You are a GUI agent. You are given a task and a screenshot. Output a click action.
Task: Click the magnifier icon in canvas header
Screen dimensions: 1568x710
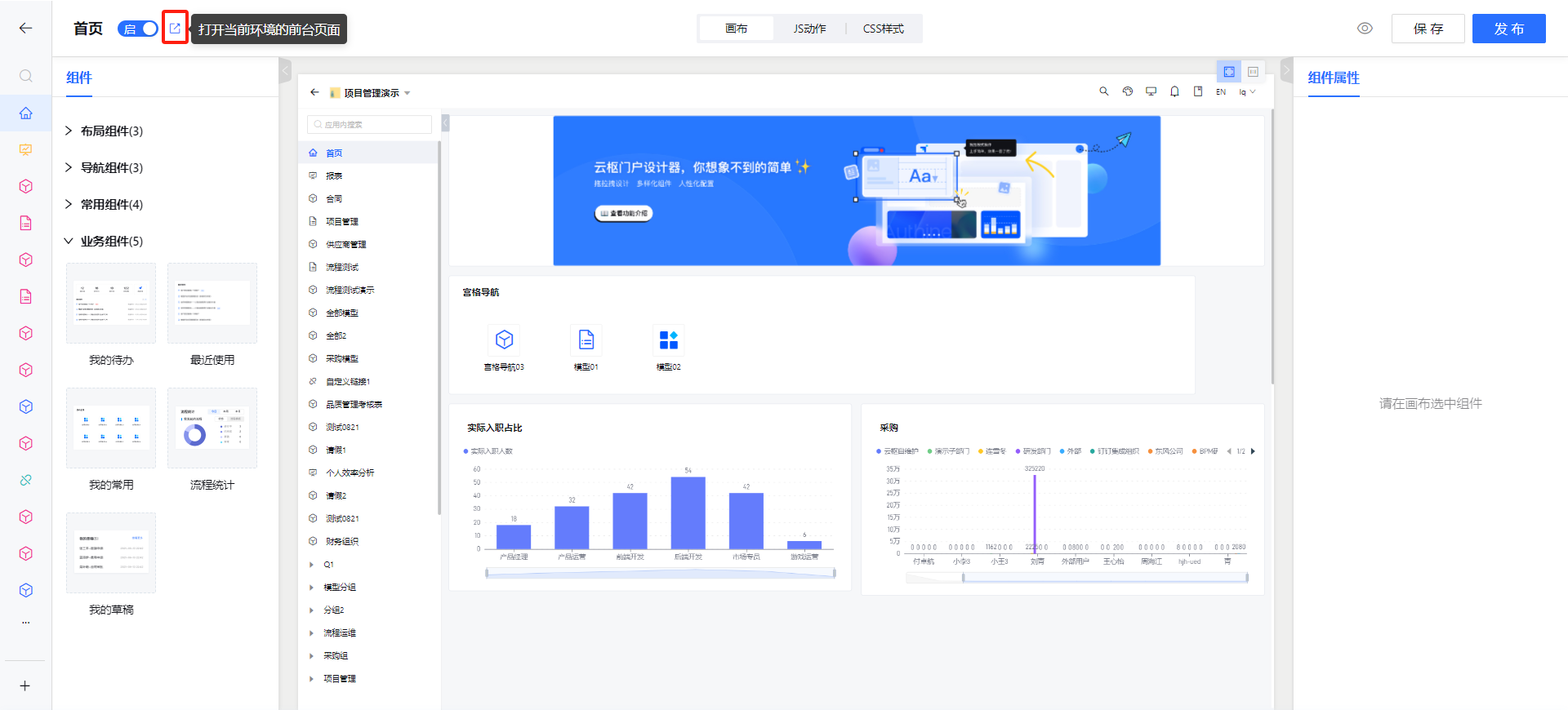(1104, 91)
